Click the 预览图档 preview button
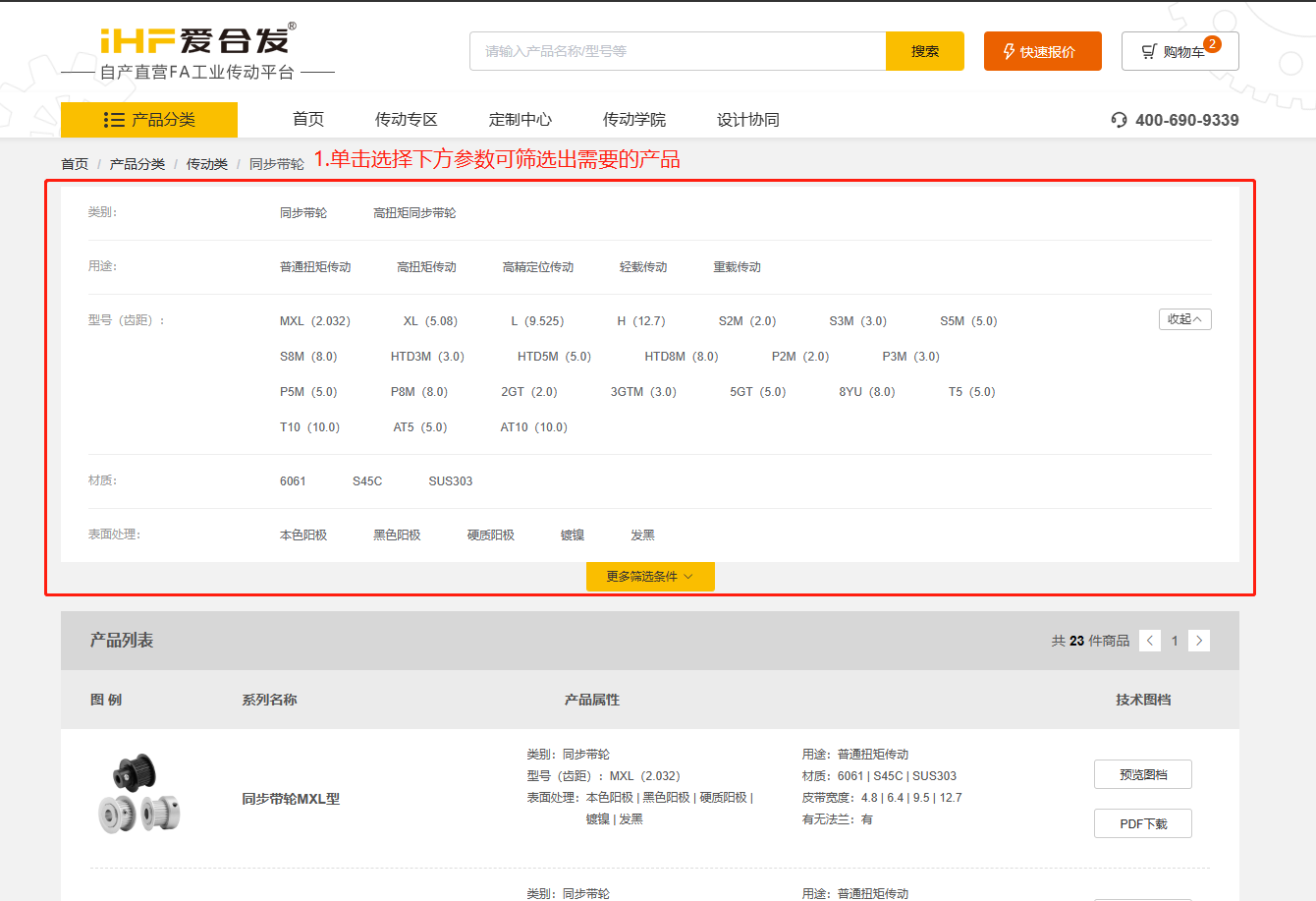 (1142, 774)
